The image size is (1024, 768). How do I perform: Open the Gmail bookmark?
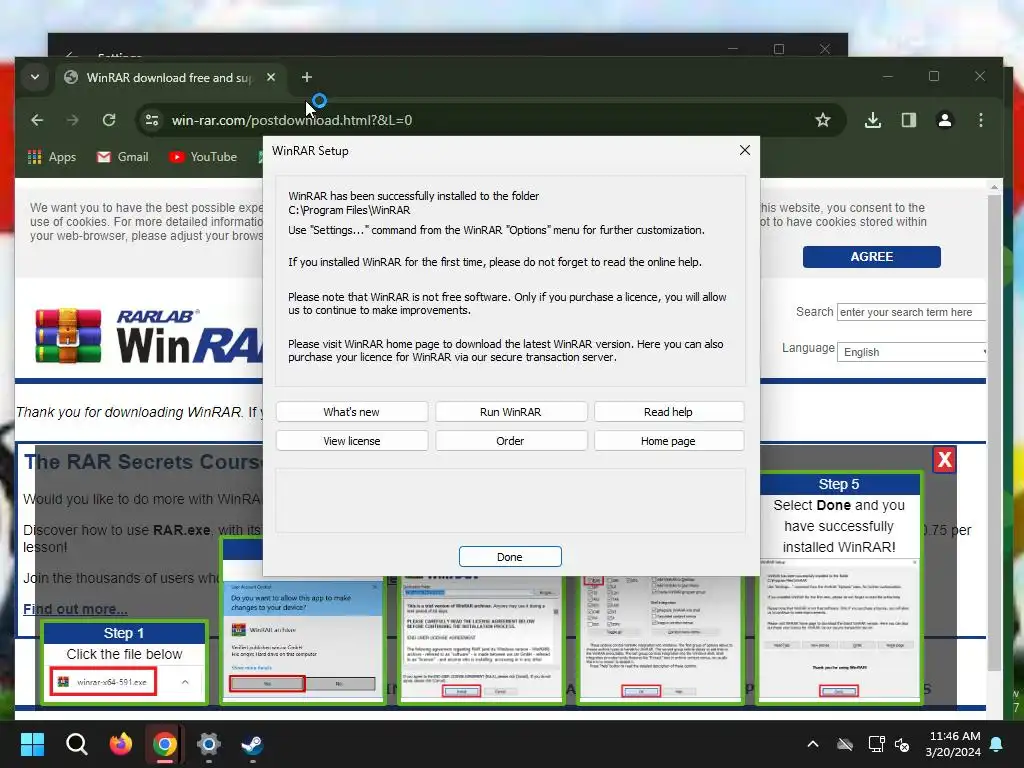(122, 157)
